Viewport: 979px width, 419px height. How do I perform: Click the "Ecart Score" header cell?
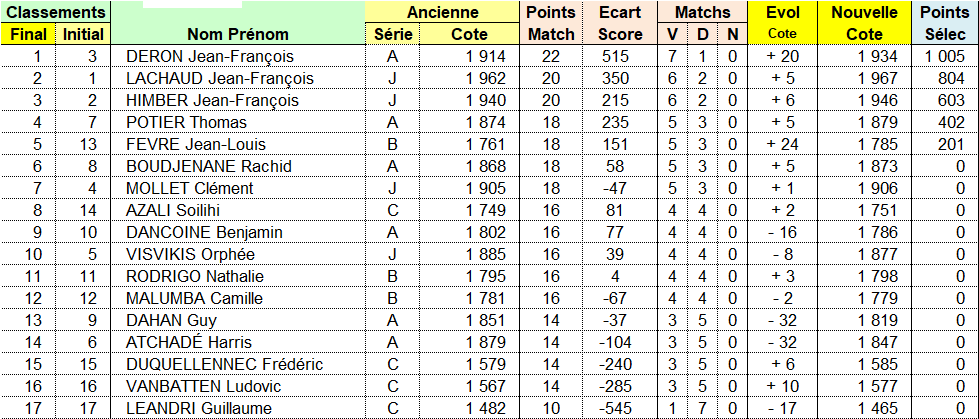[620, 23]
